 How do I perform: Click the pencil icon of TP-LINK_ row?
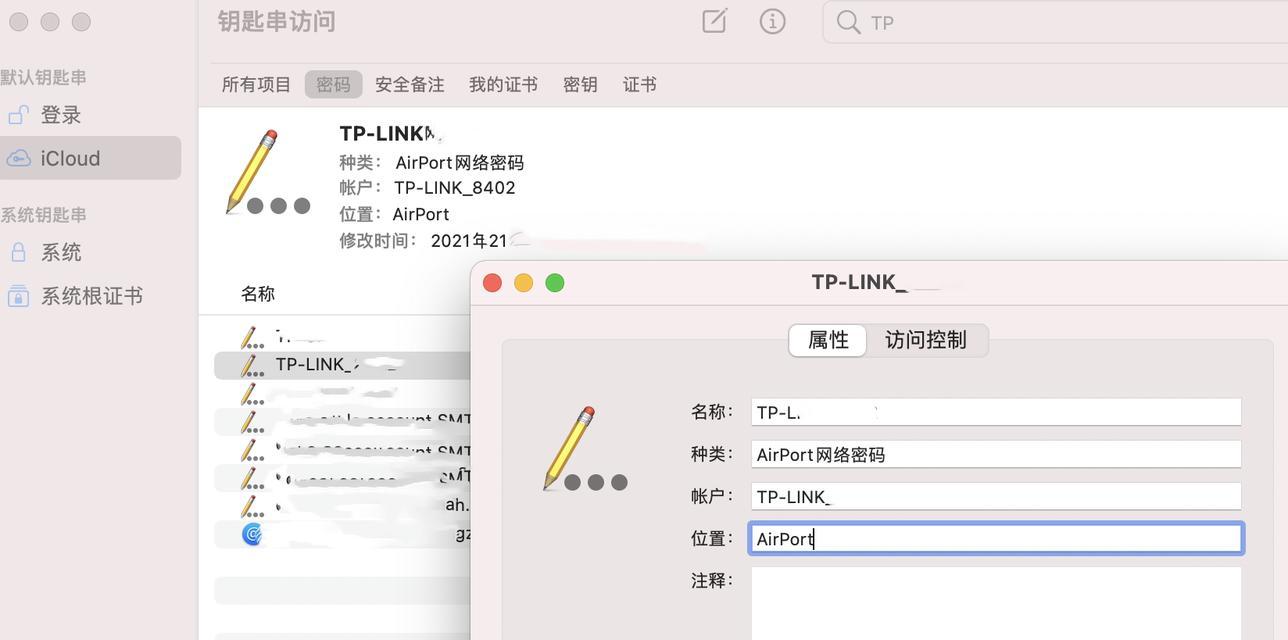pos(252,365)
